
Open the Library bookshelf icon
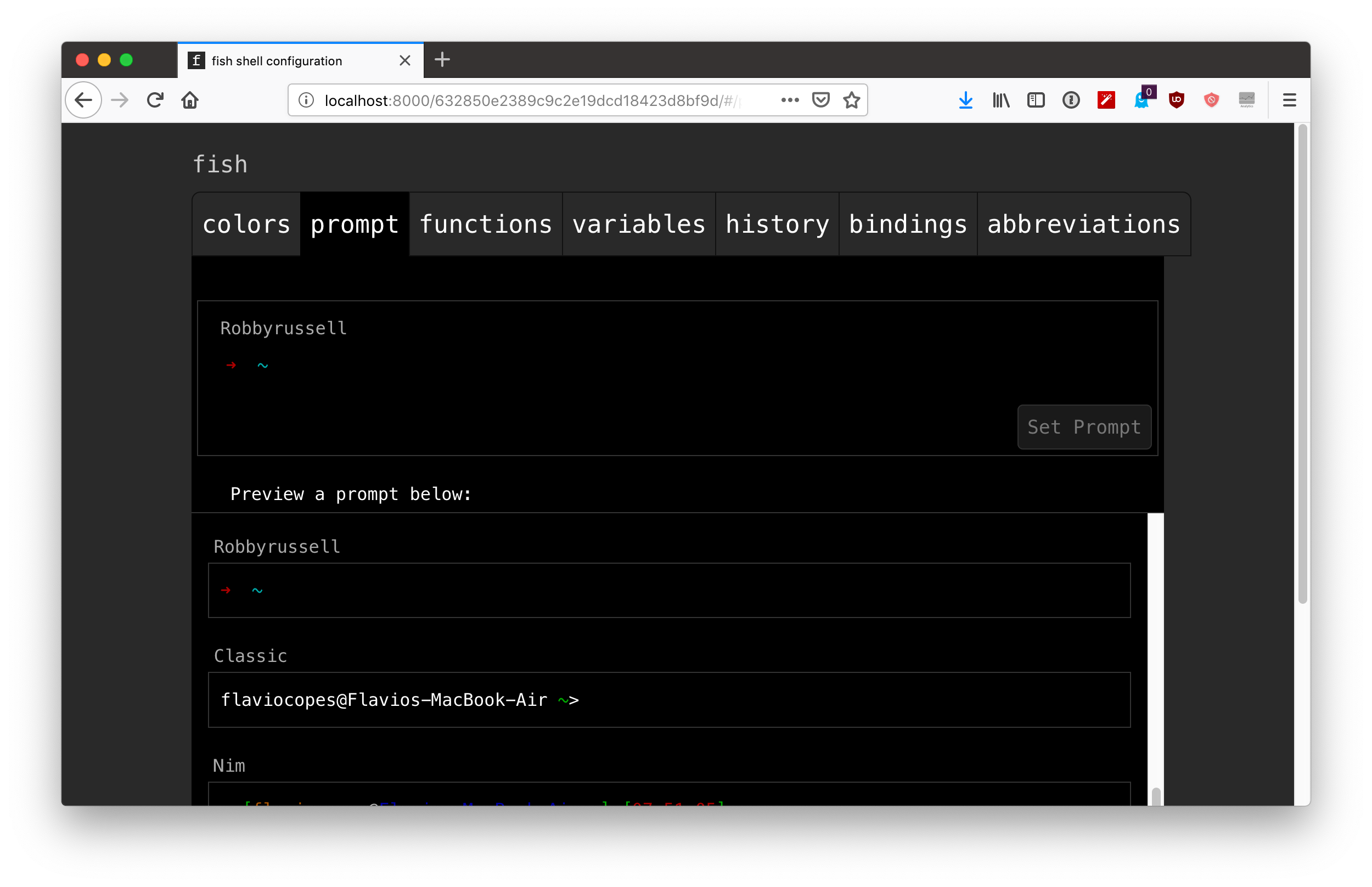[x=1000, y=100]
